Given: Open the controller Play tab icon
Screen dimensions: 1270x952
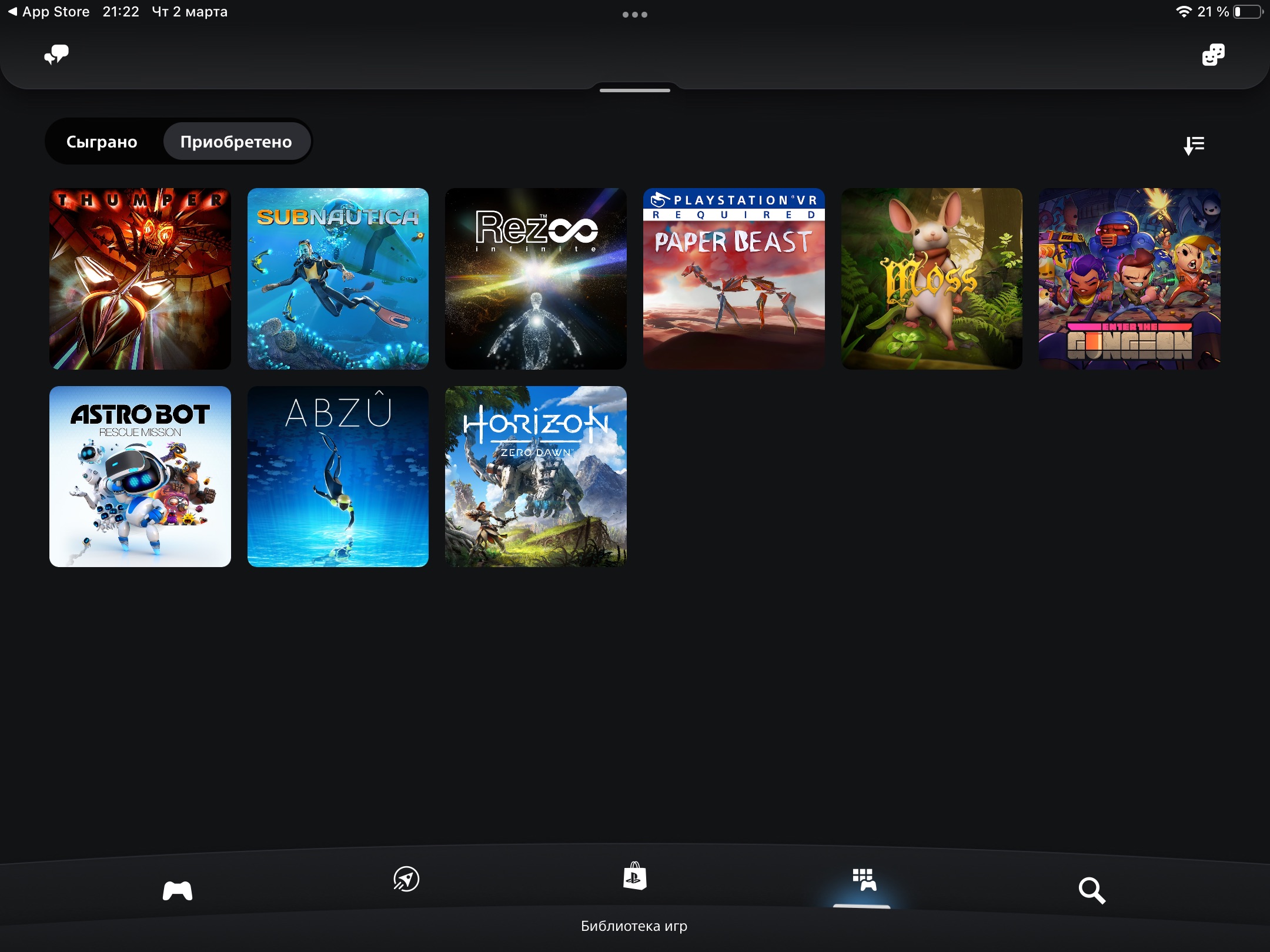Looking at the screenshot, I should [177, 890].
